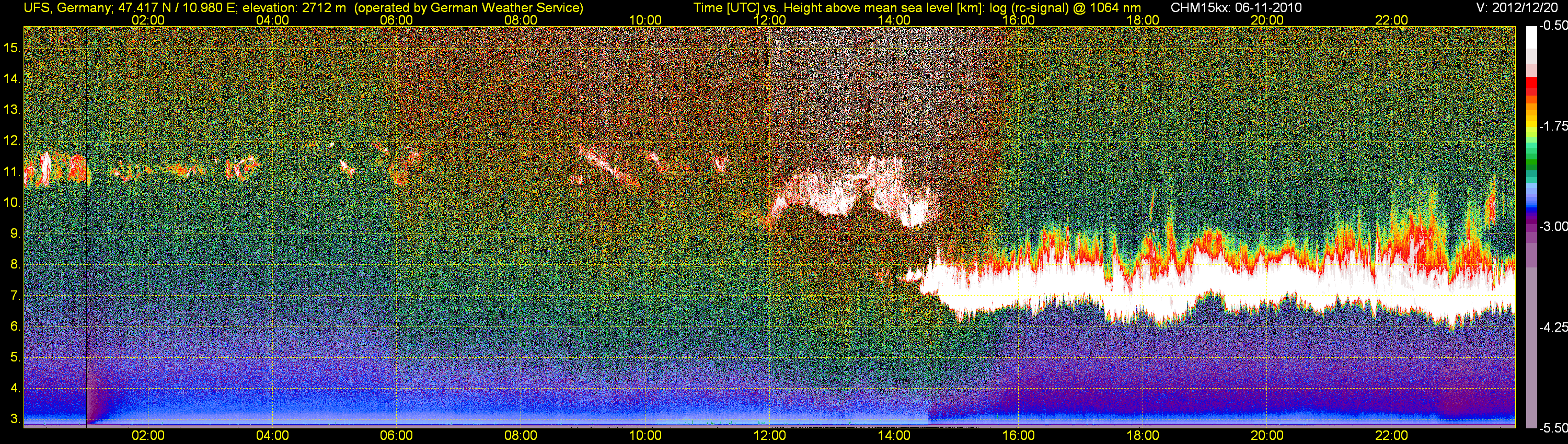Click the height axis label '9.'

click(15, 233)
